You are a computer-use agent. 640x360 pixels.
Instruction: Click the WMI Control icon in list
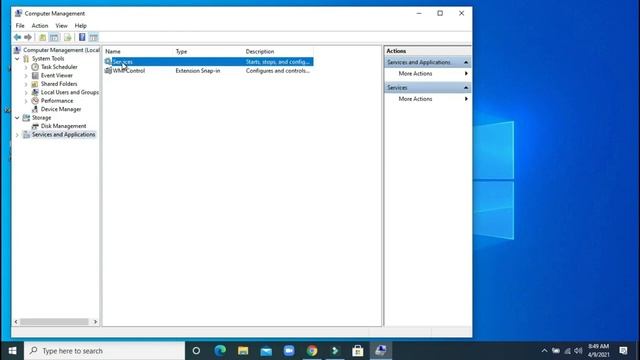coord(108,71)
